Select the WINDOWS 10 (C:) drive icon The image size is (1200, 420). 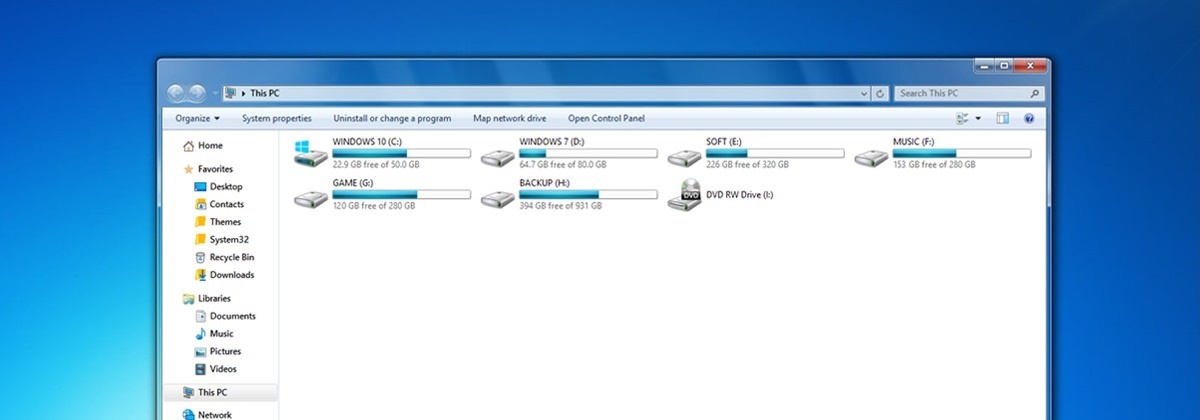(x=311, y=153)
